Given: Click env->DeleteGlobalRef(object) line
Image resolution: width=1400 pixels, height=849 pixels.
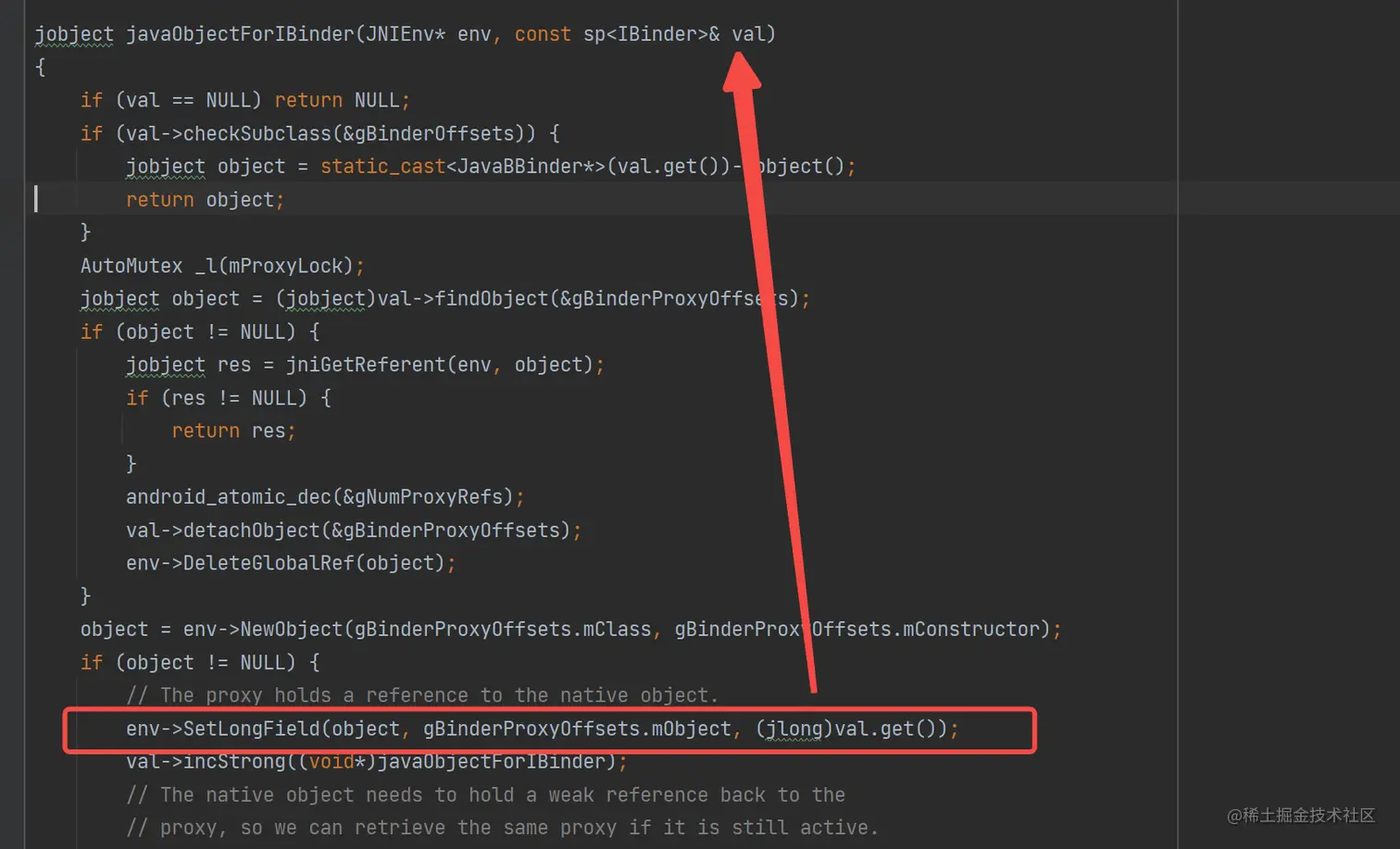Looking at the screenshot, I should point(291,563).
